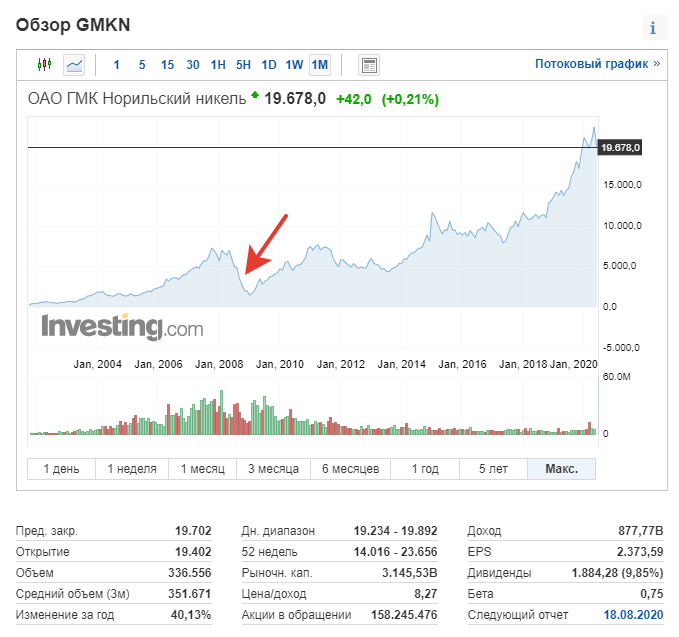Set chart interval to 15 minutes

point(167,65)
